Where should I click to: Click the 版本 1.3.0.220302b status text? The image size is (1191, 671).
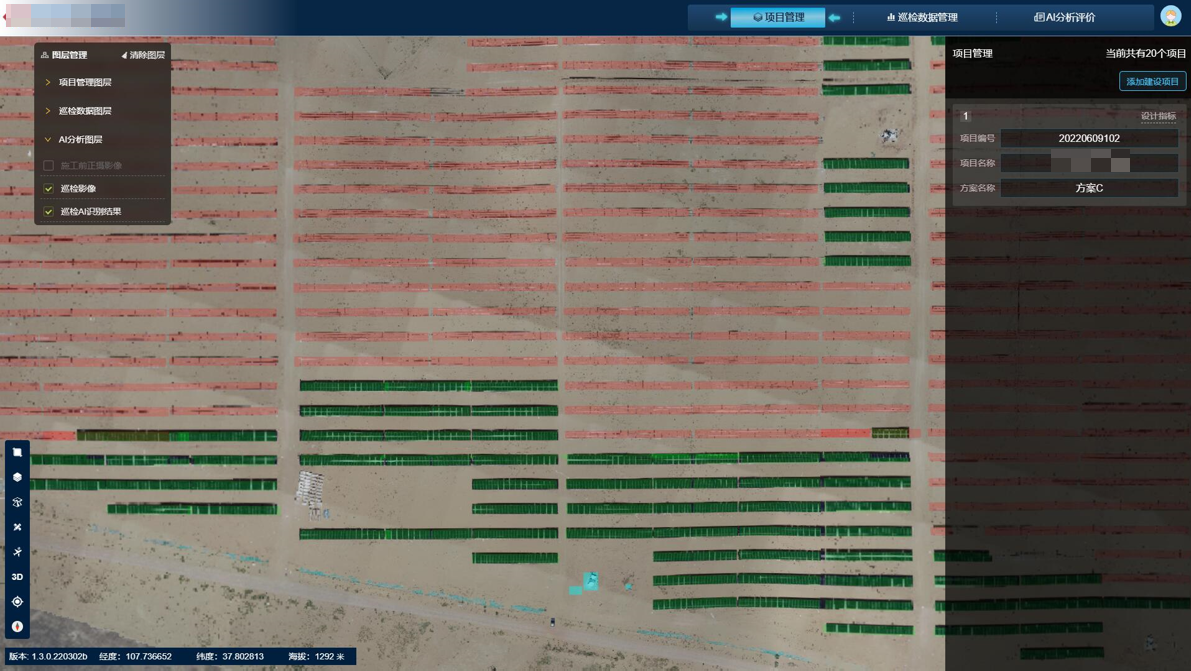point(48,657)
